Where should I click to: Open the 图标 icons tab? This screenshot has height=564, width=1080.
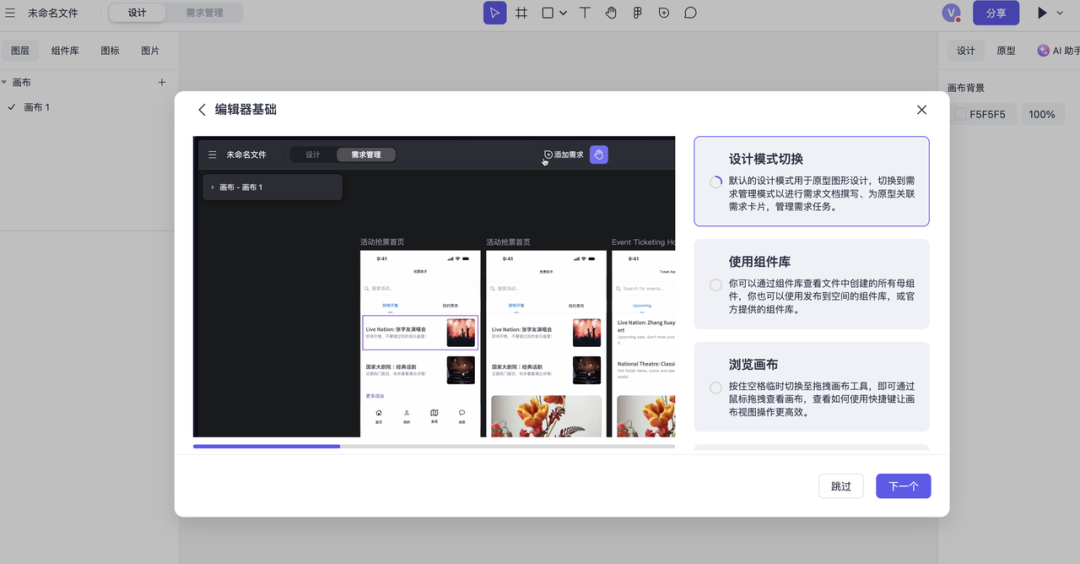coord(110,50)
